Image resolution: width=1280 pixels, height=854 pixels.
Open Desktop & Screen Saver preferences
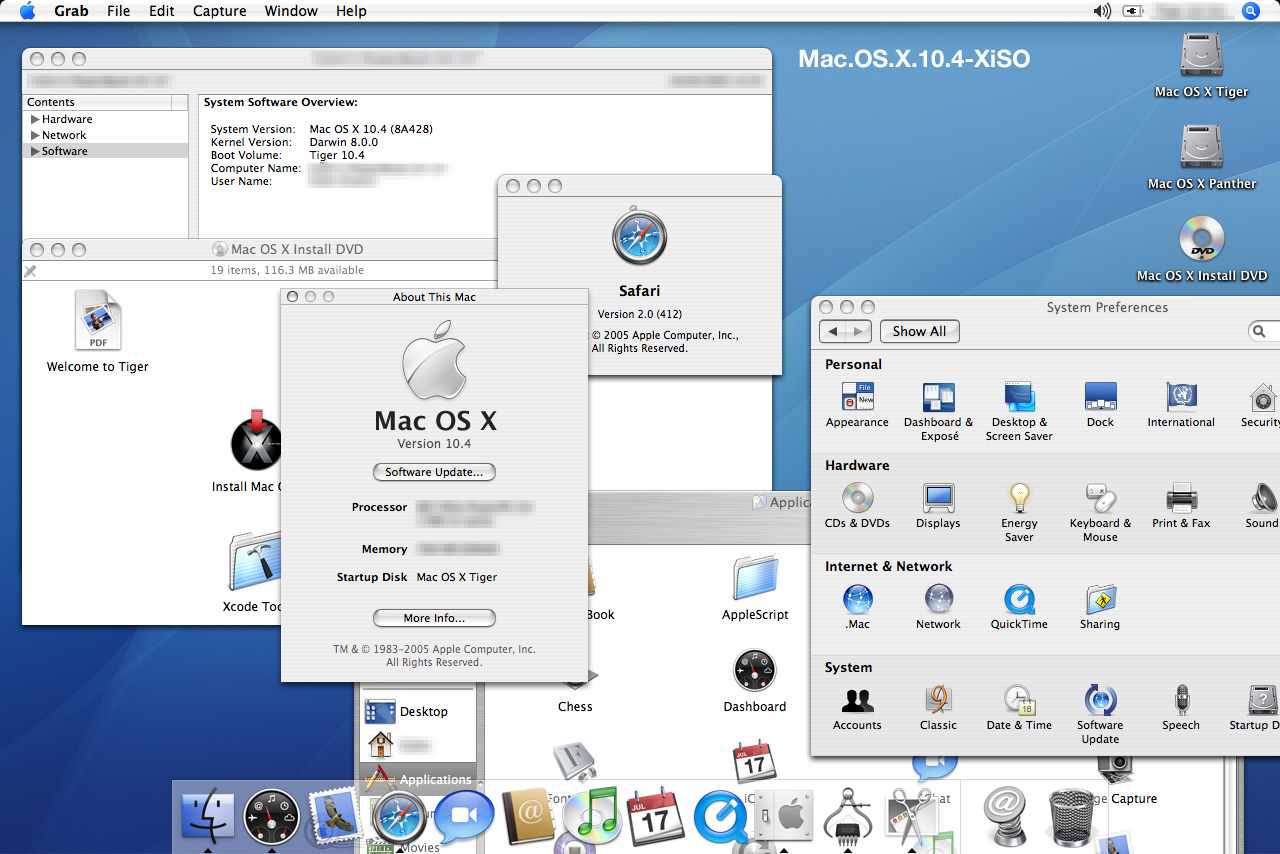coord(1019,412)
